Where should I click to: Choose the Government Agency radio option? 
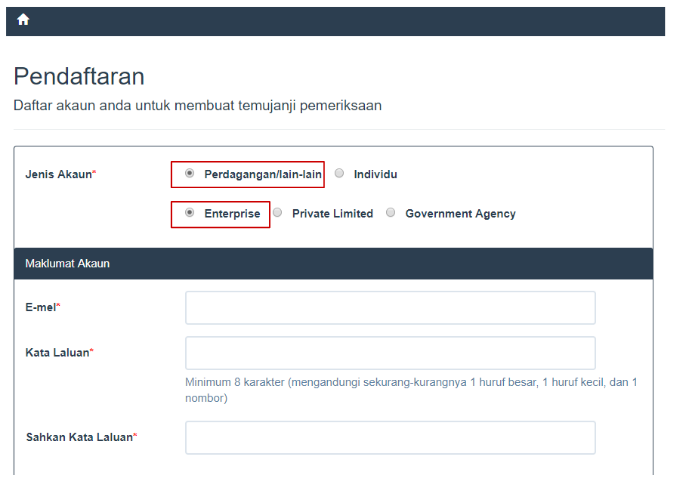391,213
